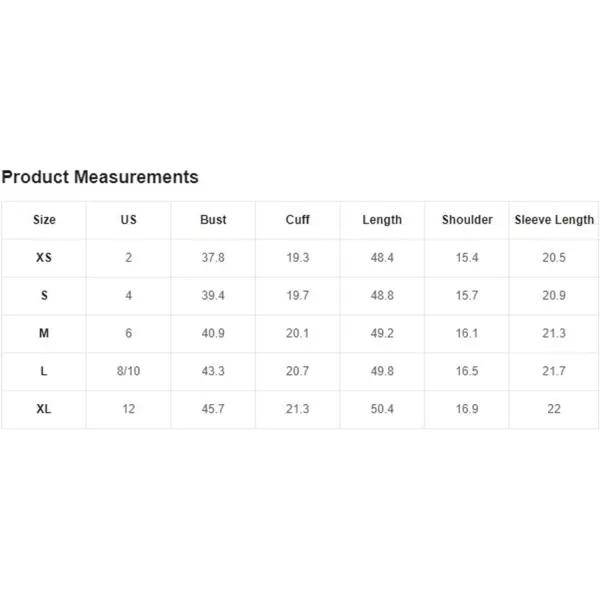Screen dimensions: 600x600
Task: Select the S size row label
Action: [44, 295]
